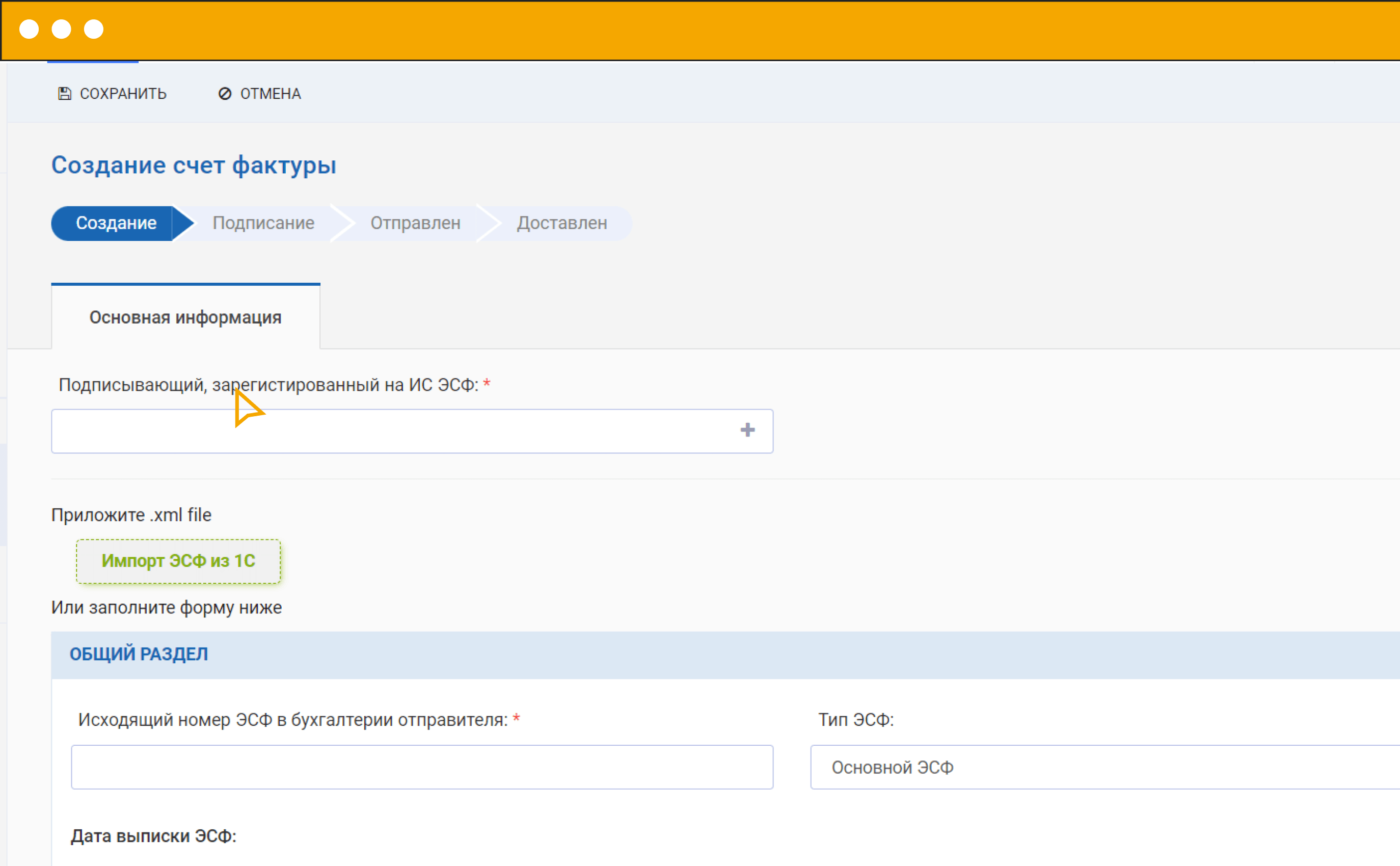Click the save floppy disk icon
Screen dimensions: 1400x866
pos(64,93)
